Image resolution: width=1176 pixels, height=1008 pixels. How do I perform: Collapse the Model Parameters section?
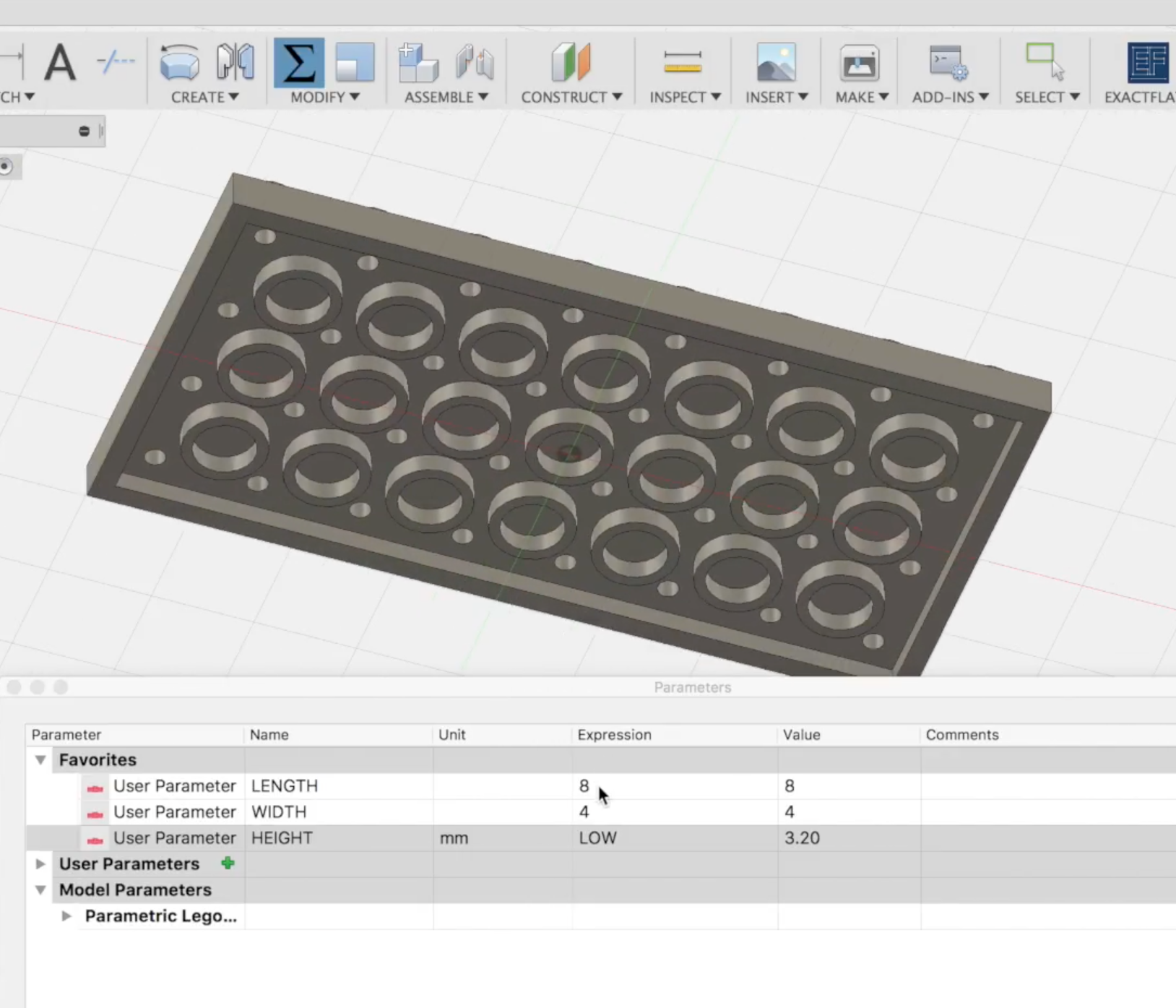click(40, 890)
